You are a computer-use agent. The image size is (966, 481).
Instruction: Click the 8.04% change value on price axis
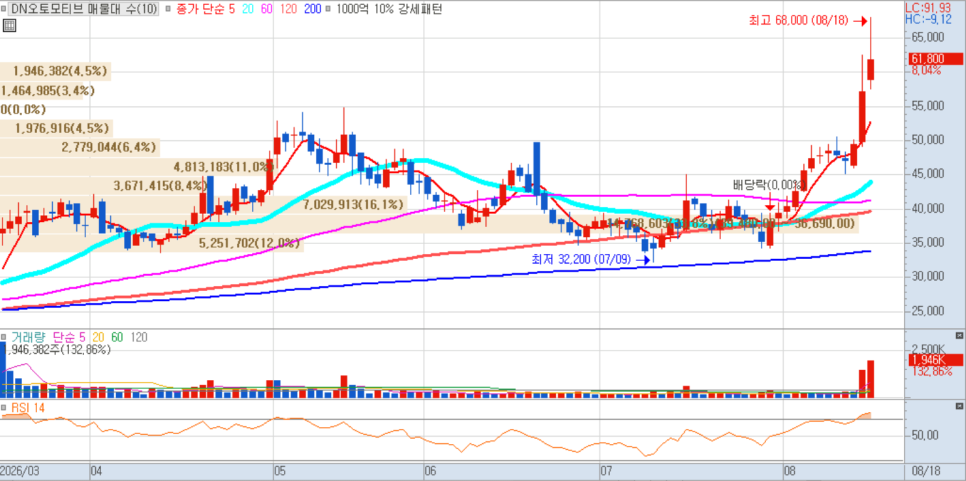pyautogui.click(x=925, y=70)
